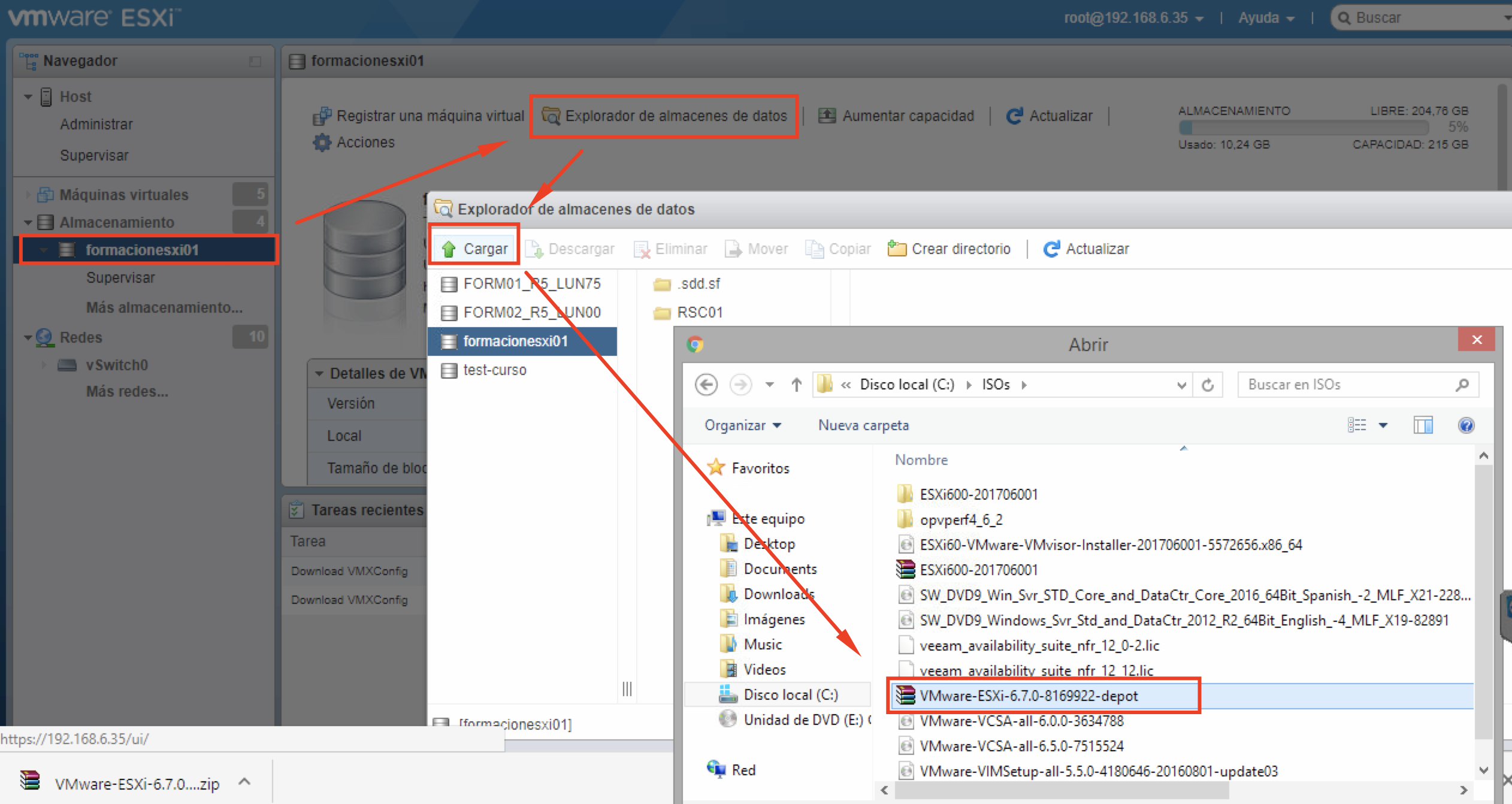This screenshot has height=804, width=1512.
Task: Open Explorador de almacenes de datos
Action: (x=664, y=116)
